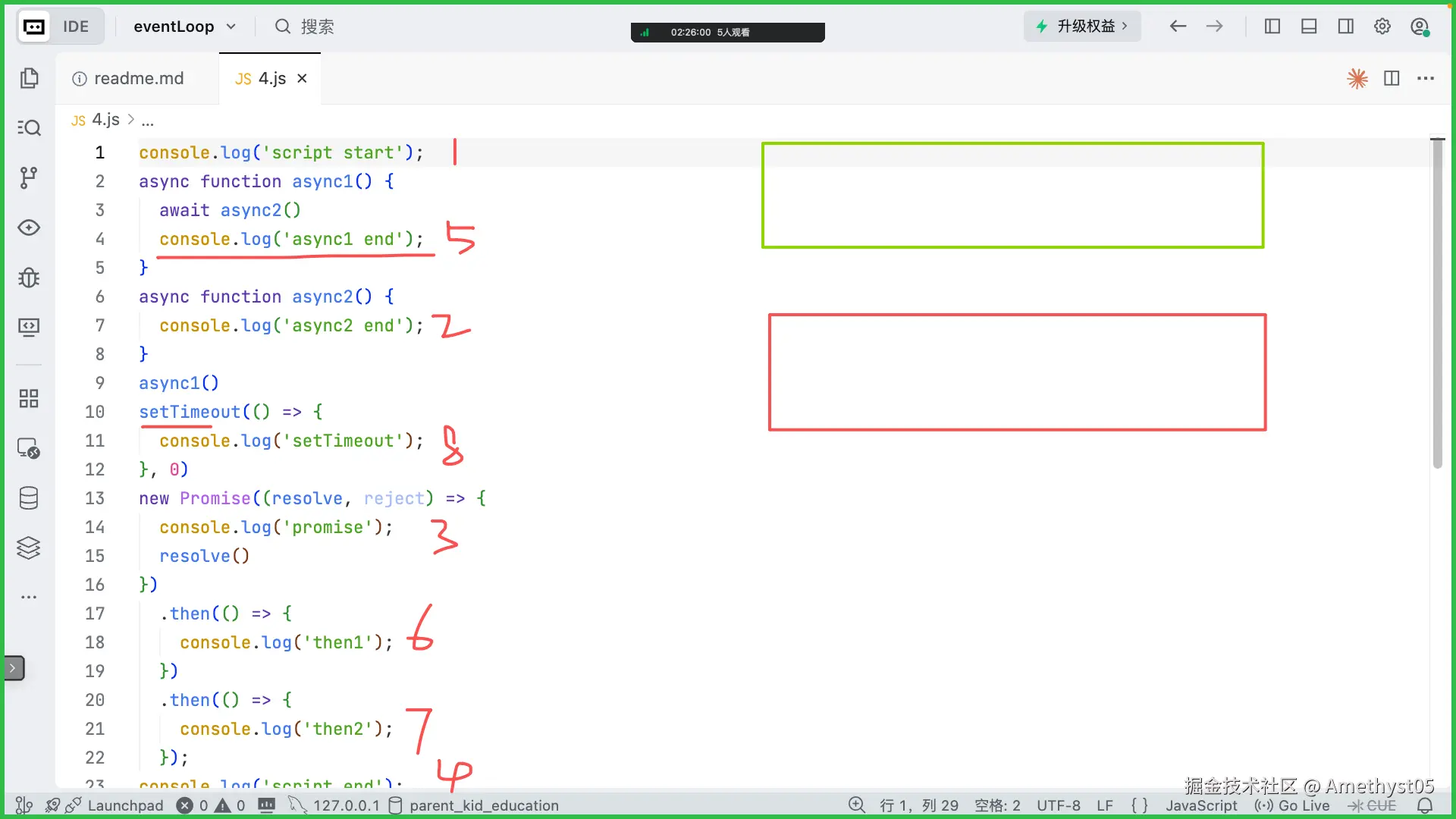Click the breadcrumb ellipsis after 4.js
This screenshot has height=819, width=1456.
click(x=147, y=121)
